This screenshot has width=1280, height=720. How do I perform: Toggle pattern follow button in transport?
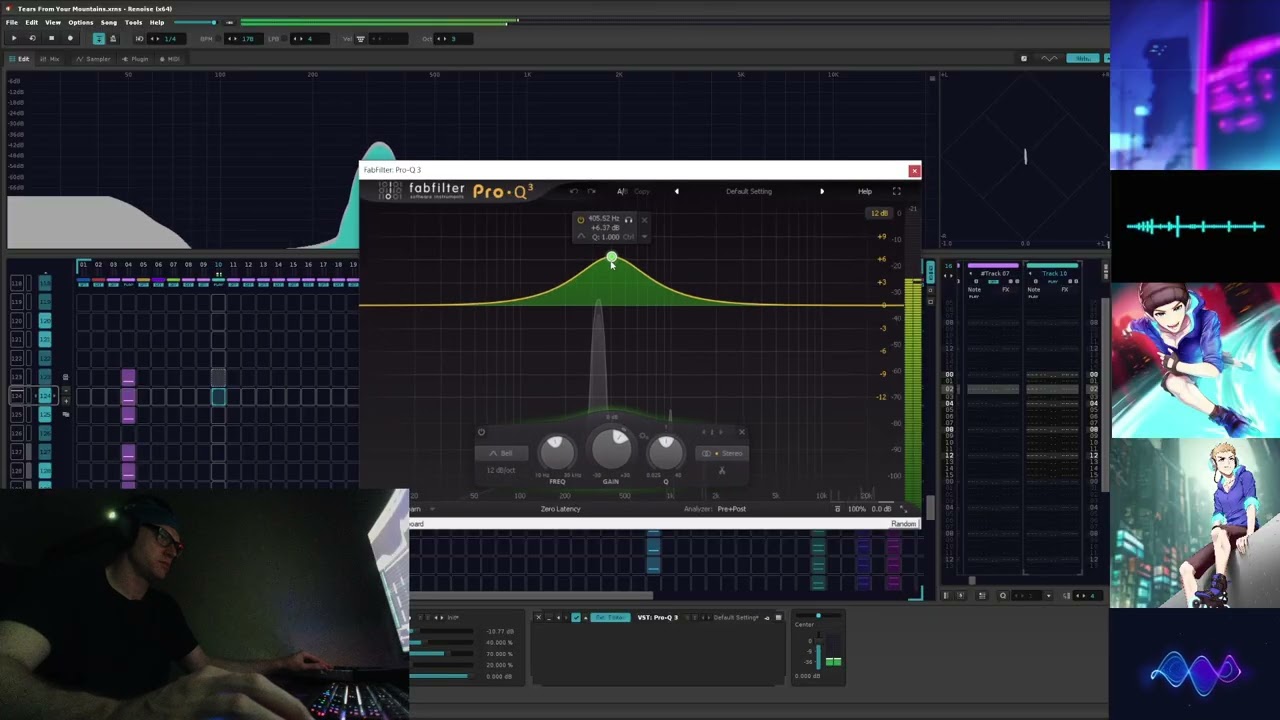click(98, 38)
